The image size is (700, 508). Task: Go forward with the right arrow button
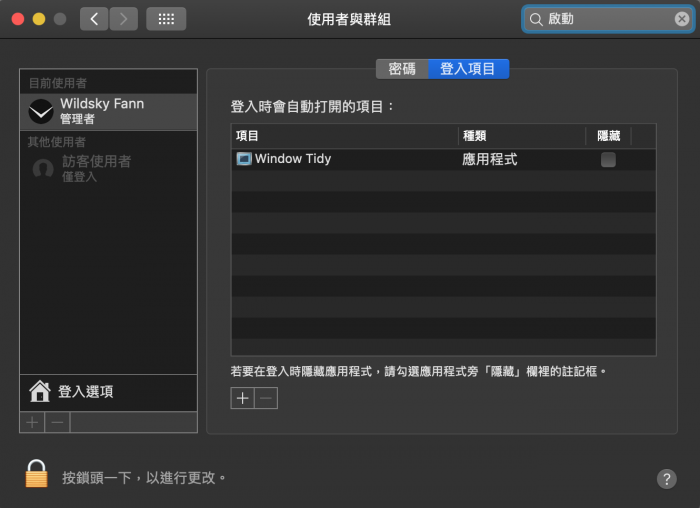coord(124,19)
